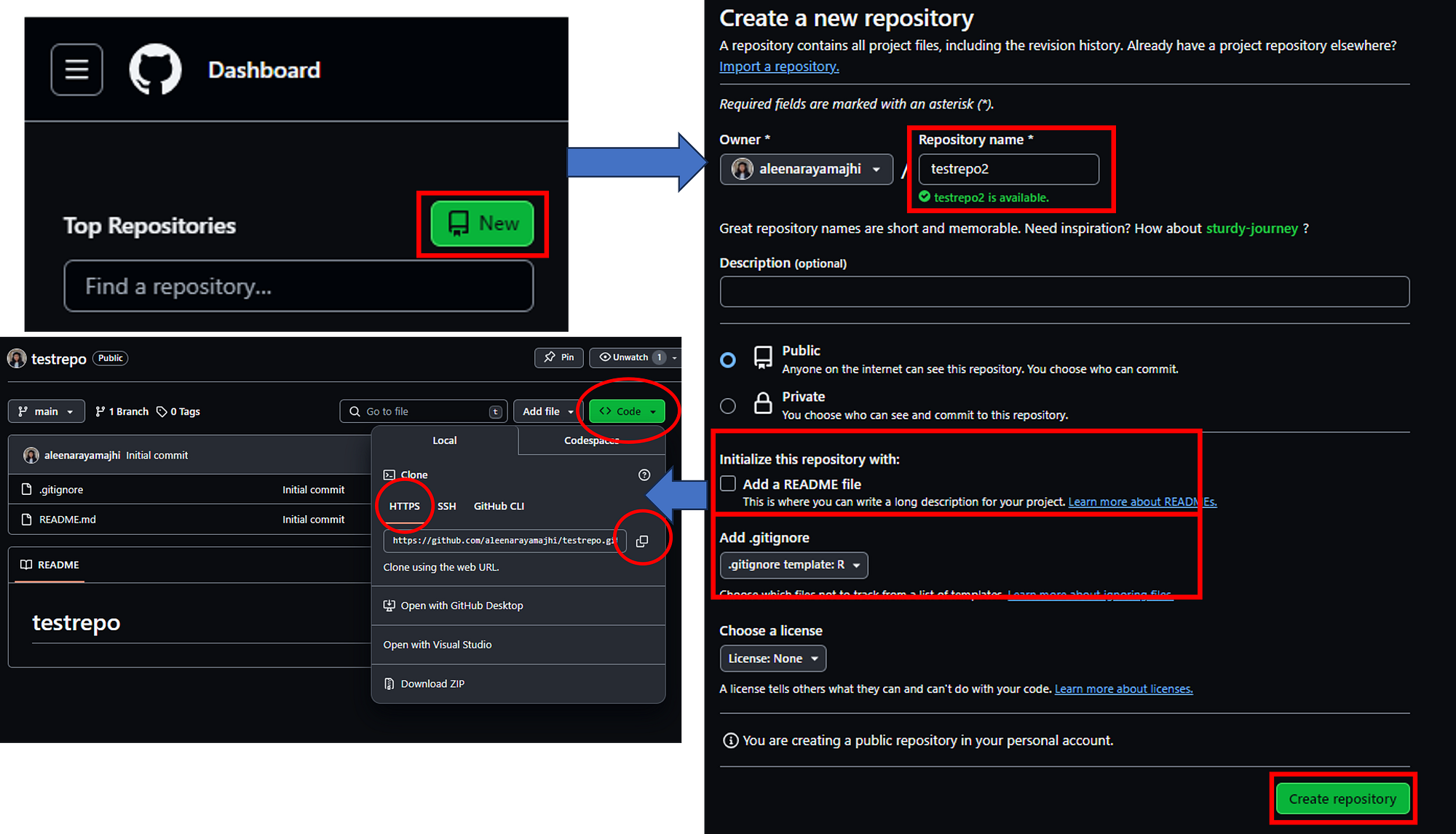The height and width of the screenshot is (834, 1456).
Task: Open the .gitignore template dropdown
Action: 794,565
